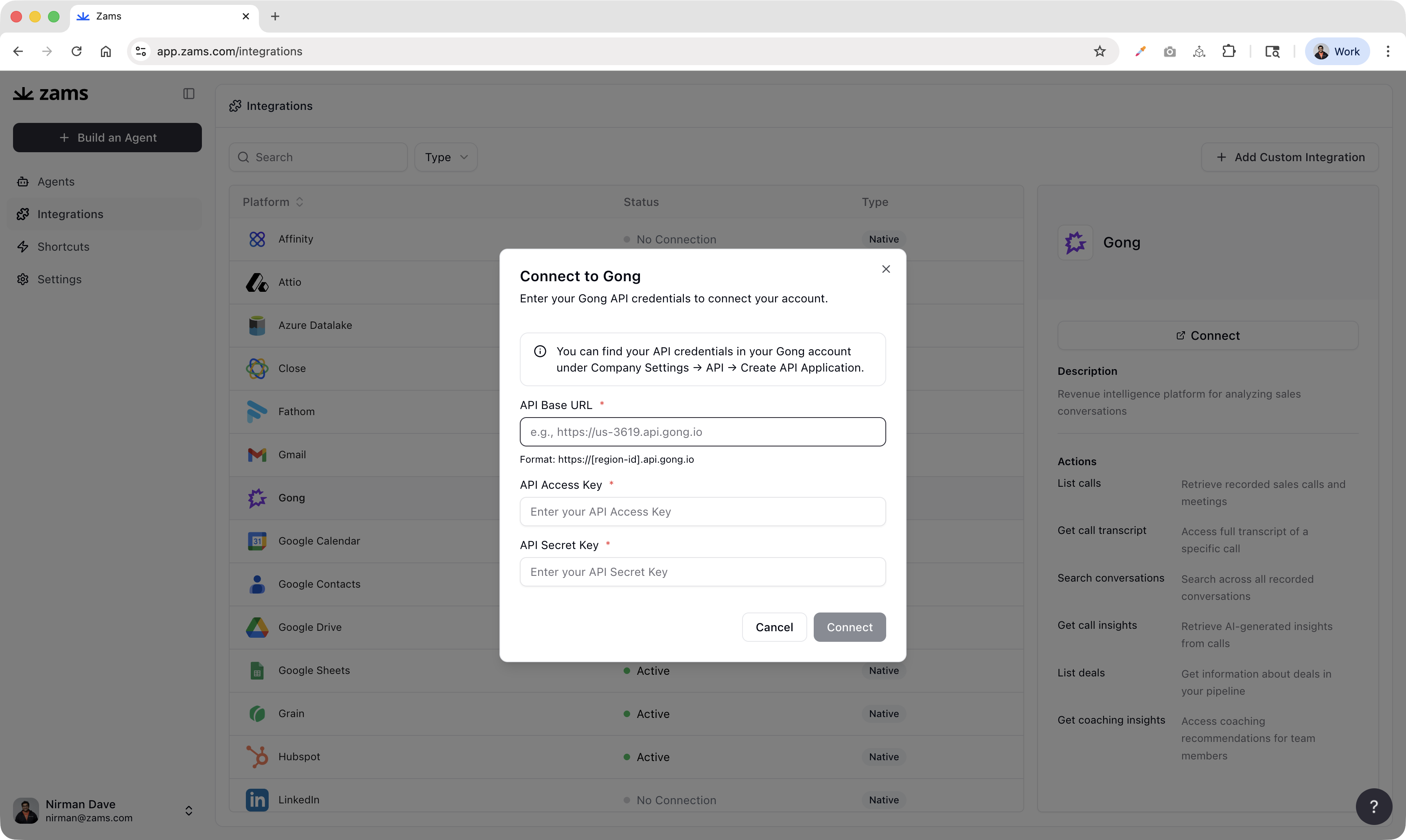1406x840 pixels.
Task: Click the address bar URL
Action: coord(230,52)
